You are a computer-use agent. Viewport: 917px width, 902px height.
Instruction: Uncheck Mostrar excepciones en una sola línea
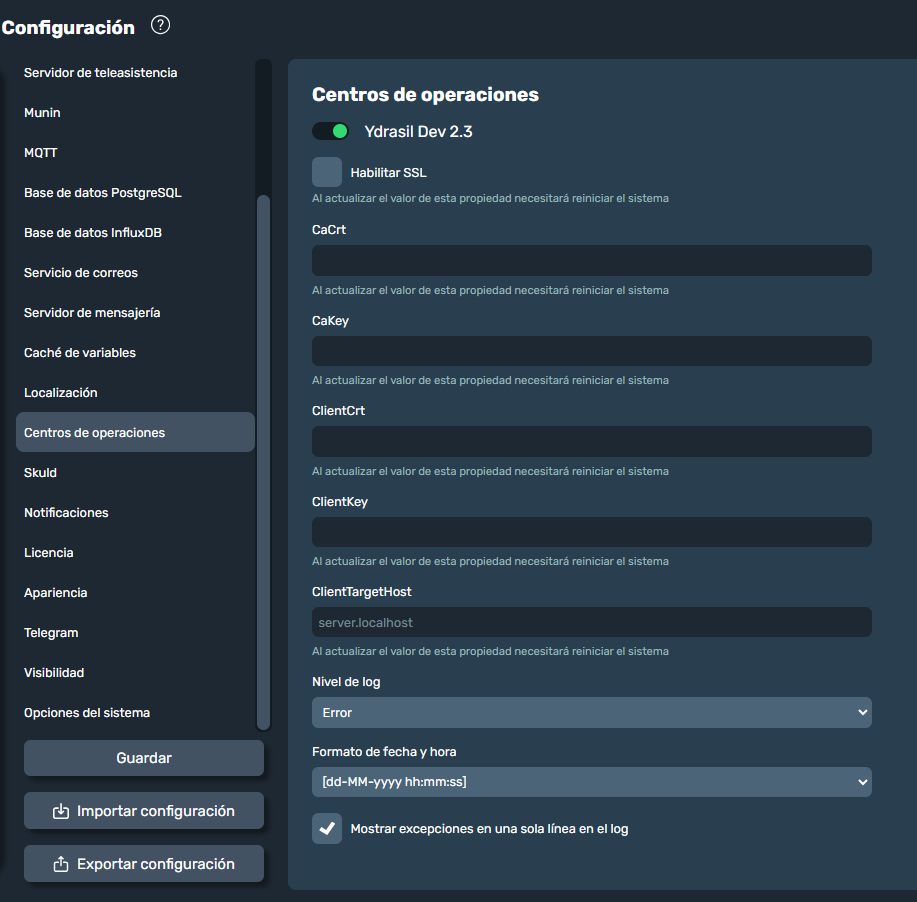pos(327,828)
